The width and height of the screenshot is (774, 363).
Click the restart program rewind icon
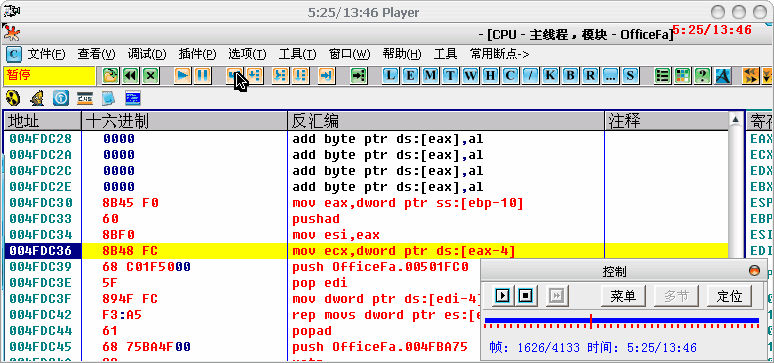click(130, 76)
